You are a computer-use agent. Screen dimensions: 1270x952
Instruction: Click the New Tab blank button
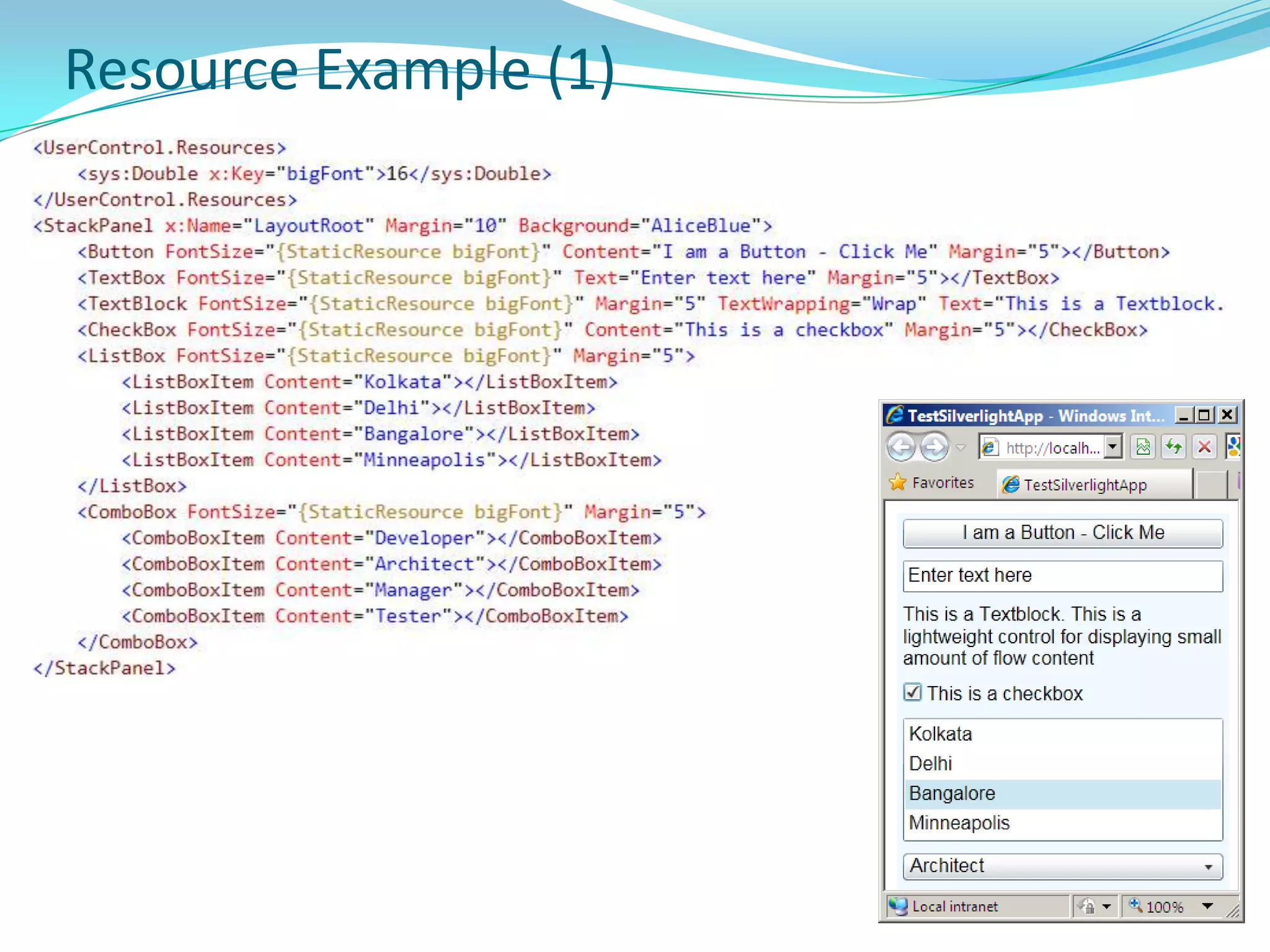tap(1210, 485)
